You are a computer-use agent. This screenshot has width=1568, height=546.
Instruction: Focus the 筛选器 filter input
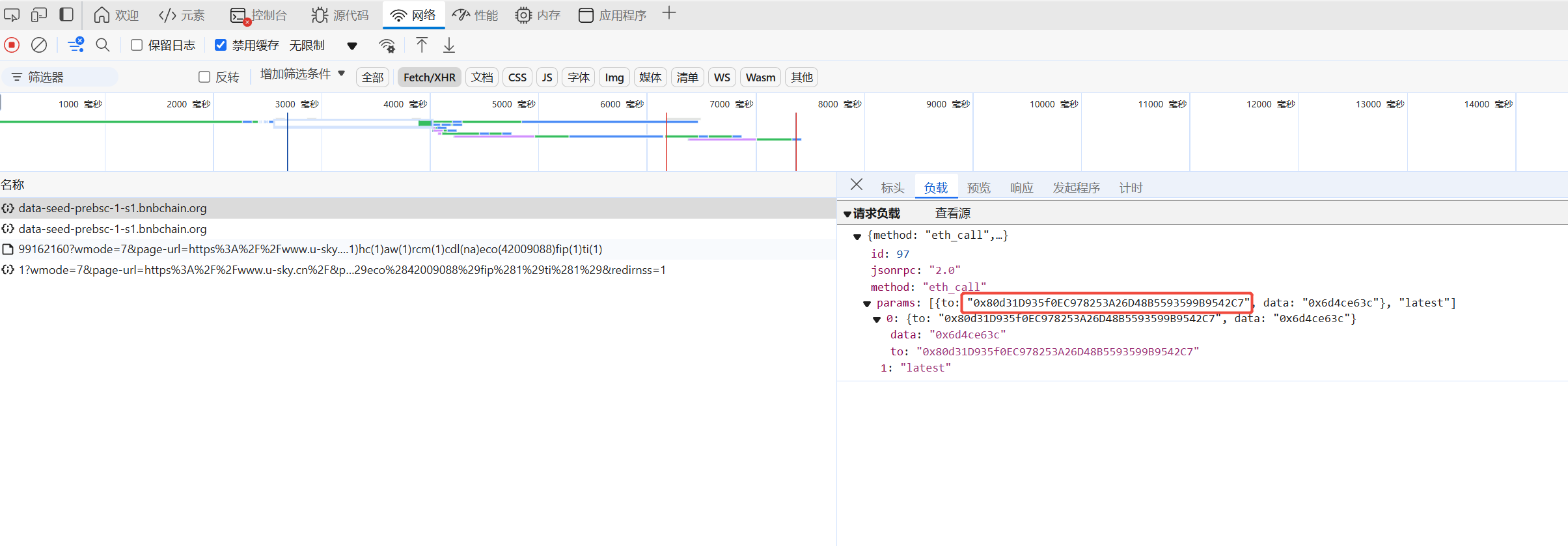[60, 77]
